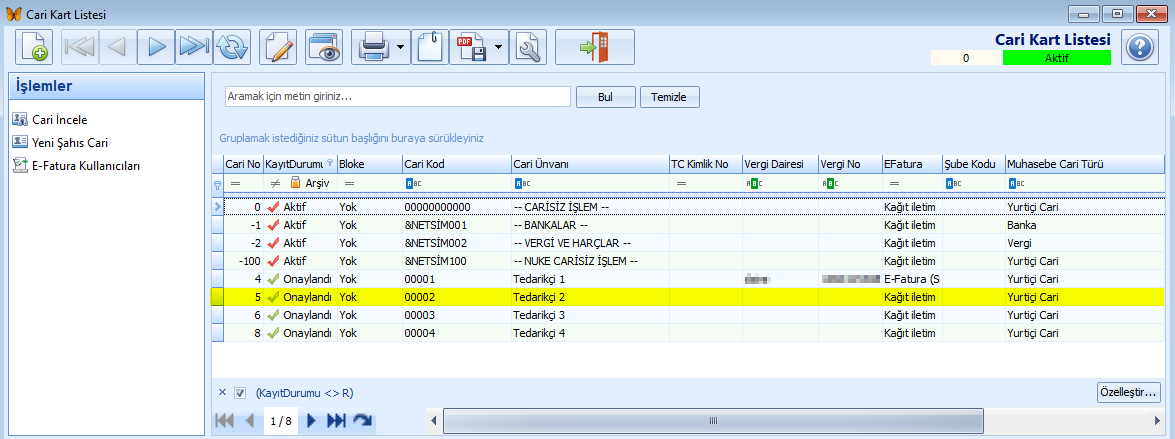
Task: Click the PDF save export icon
Action: coord(470,47)
